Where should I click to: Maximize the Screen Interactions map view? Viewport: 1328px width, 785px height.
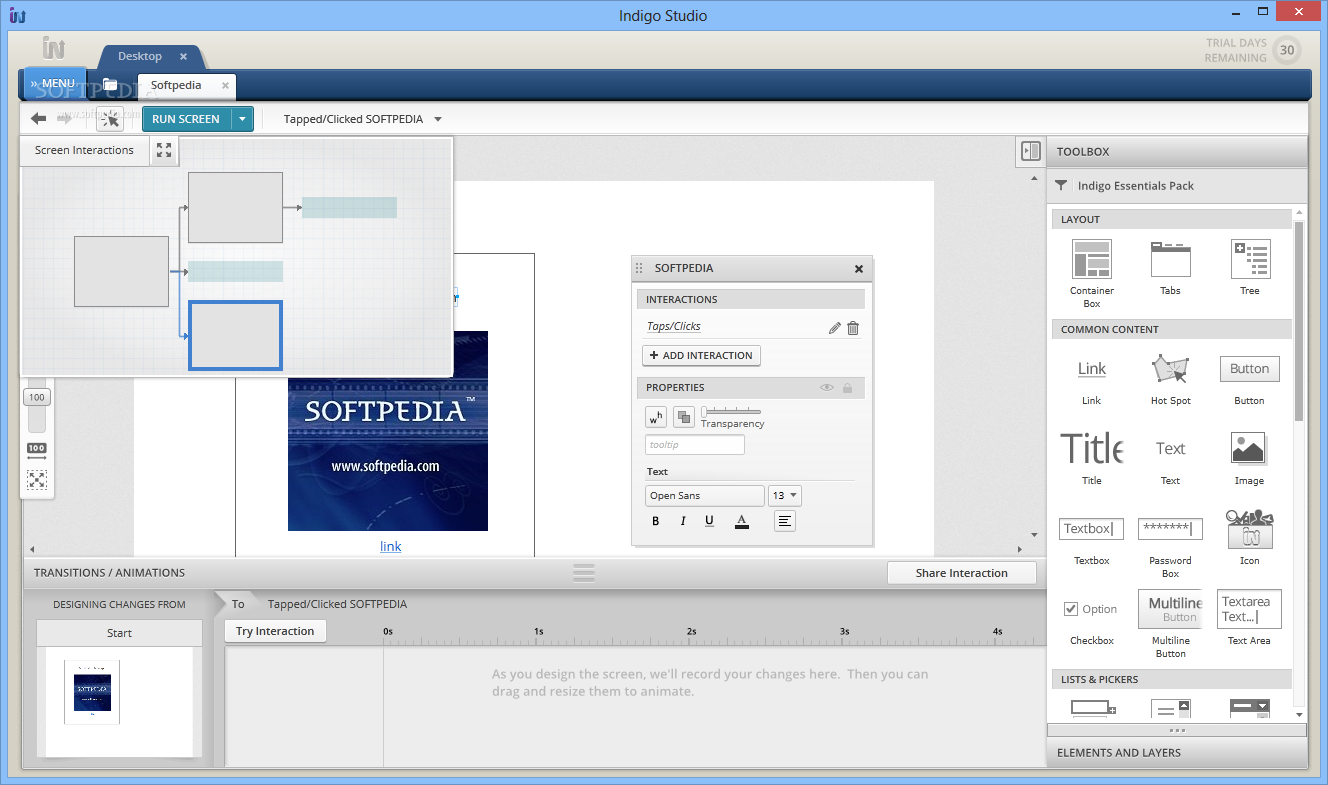click(x=164, y=150)
